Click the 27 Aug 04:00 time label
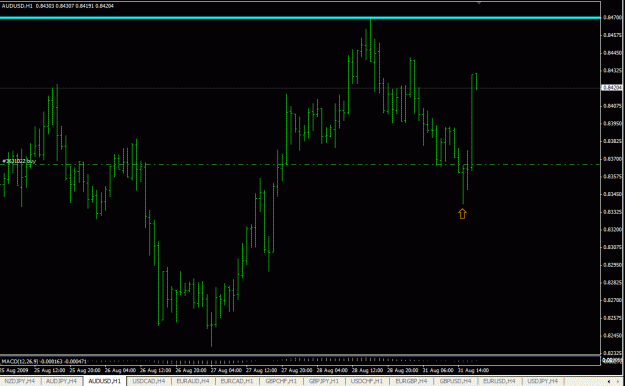The image size is (625, 386). [226, 370]
